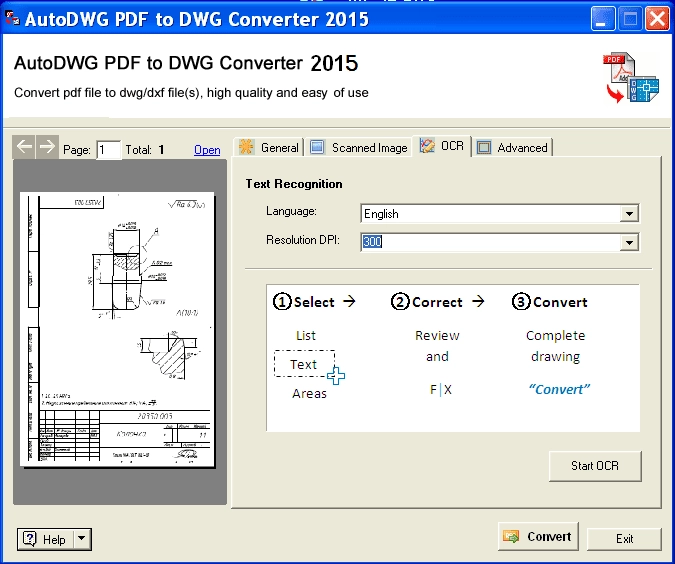675x564 pixels.
Task: Click the blue "Convert" text in instructions
Action: [559, 389]
